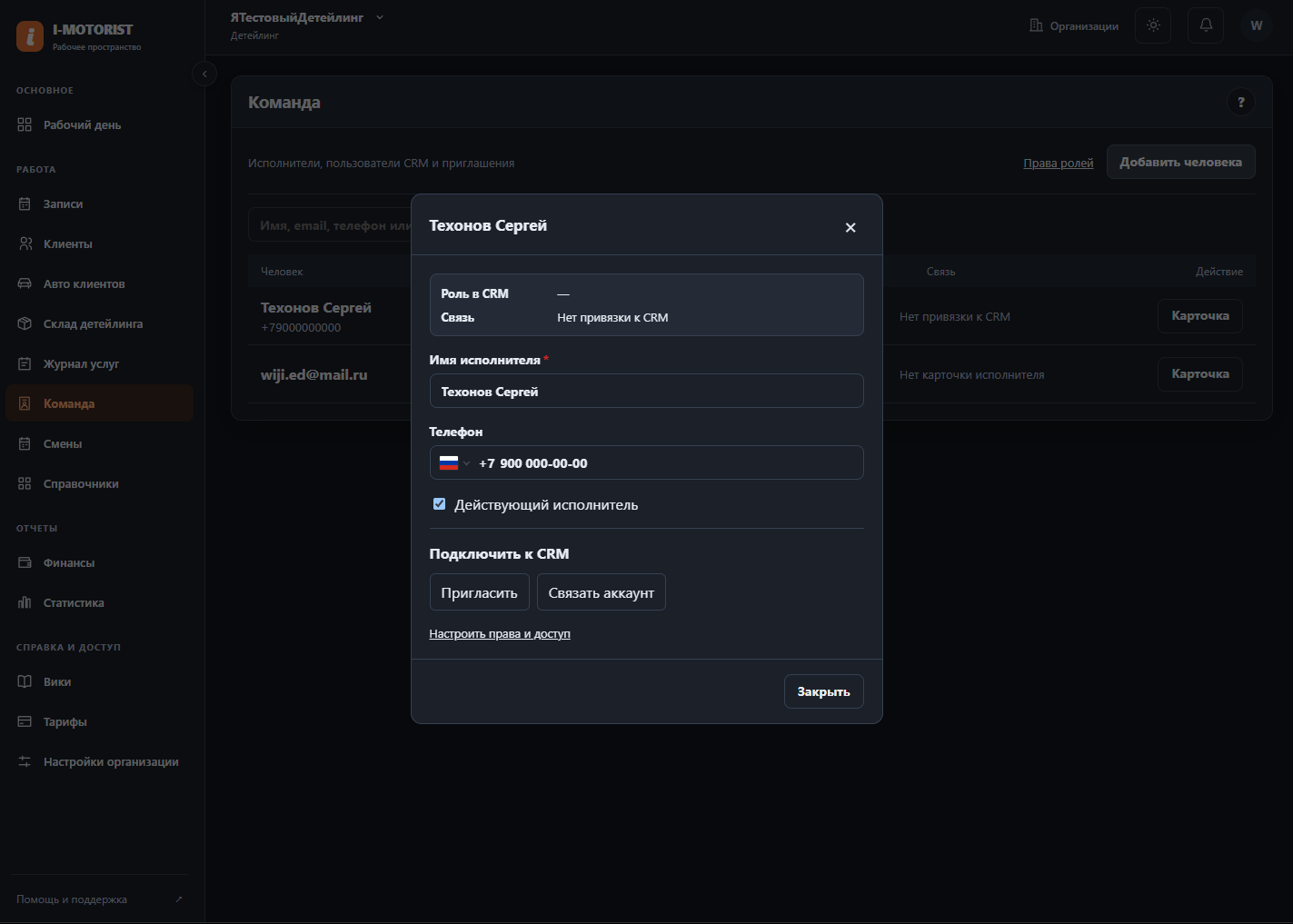Click the Нет карточки исполнителя status text
Image resolution: width=1293 pixels, height=924 pixels.
[x=971, y=374]
